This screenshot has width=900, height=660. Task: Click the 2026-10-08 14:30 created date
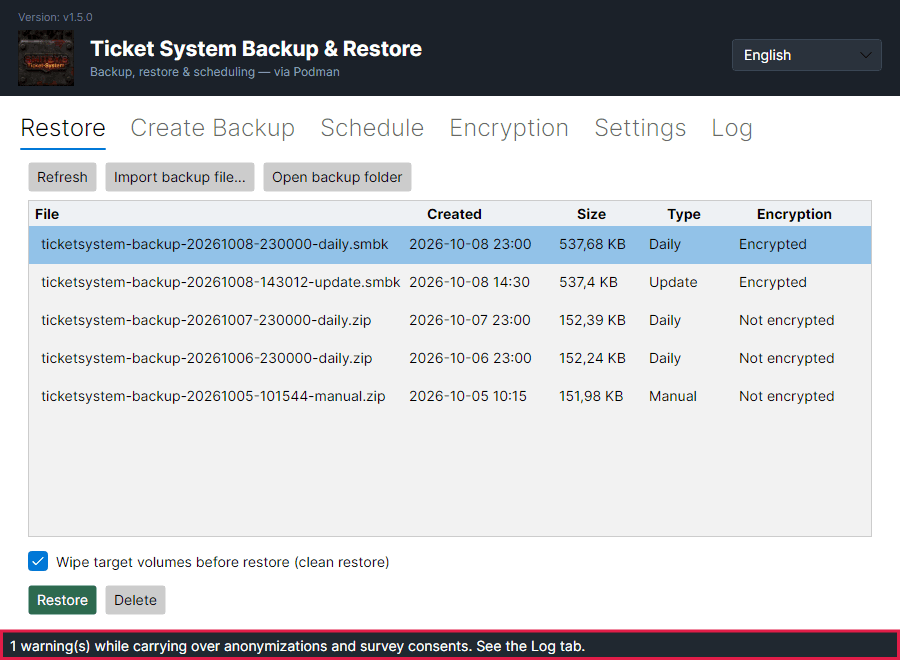[470, 282]
